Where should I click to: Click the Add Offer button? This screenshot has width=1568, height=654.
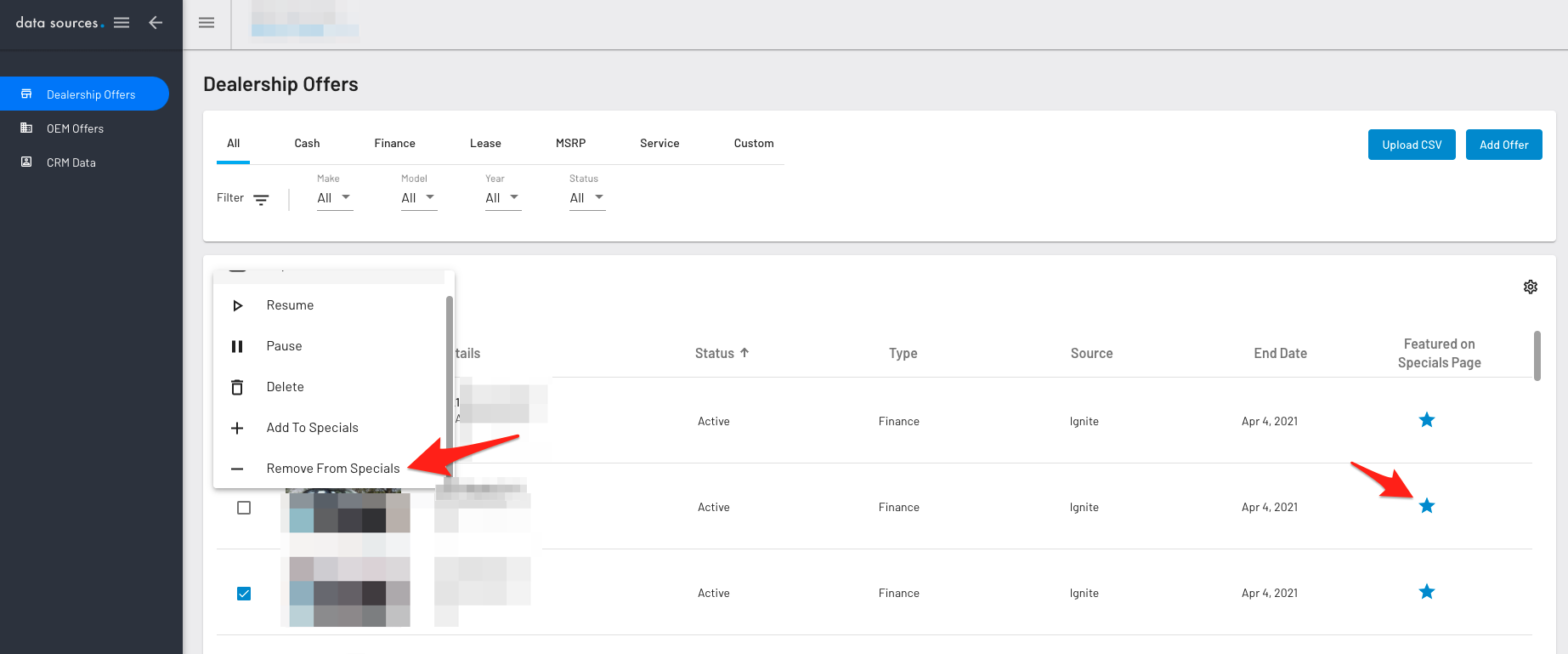(x=1504, y=145)
